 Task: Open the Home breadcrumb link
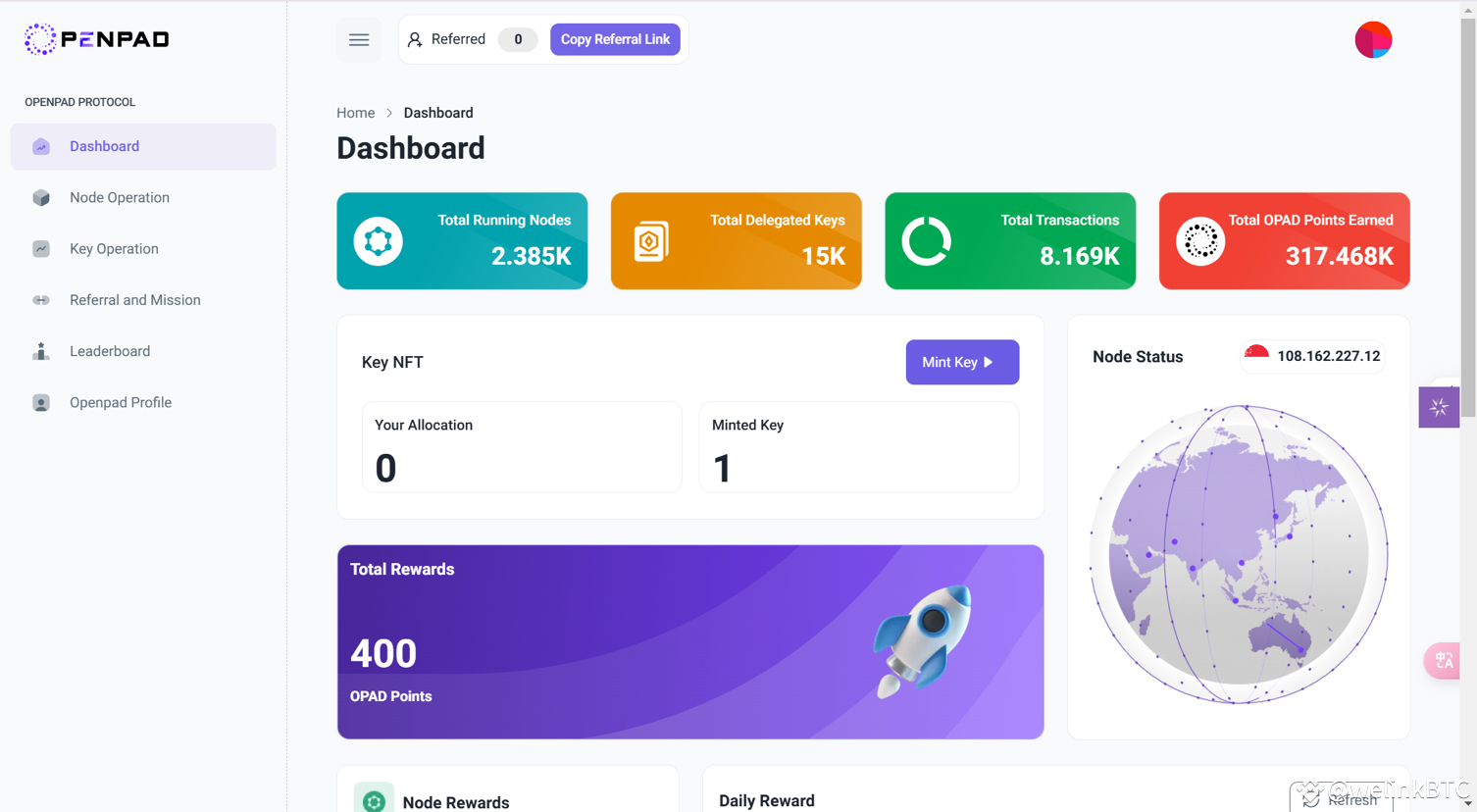(x=355, y=113)
